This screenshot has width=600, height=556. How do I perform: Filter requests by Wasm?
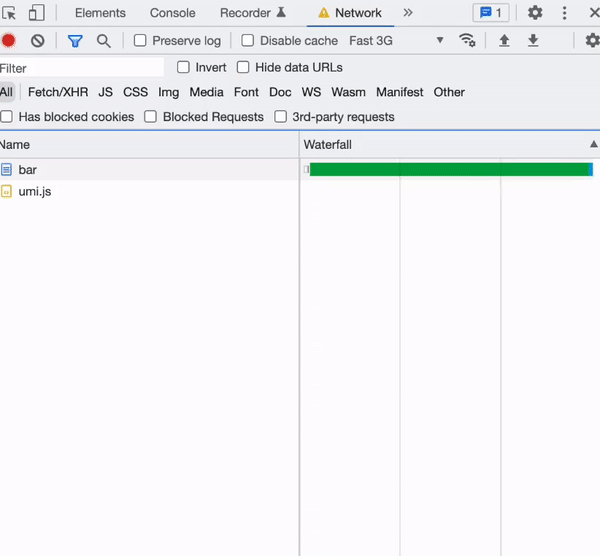point(349,92)
